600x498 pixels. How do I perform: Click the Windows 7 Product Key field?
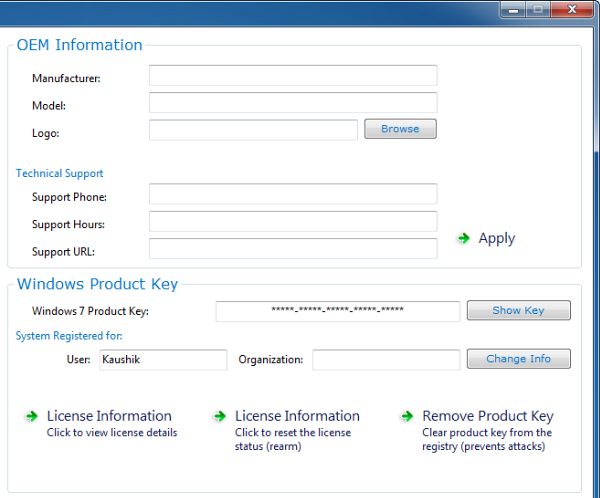(x=338, y=312)
